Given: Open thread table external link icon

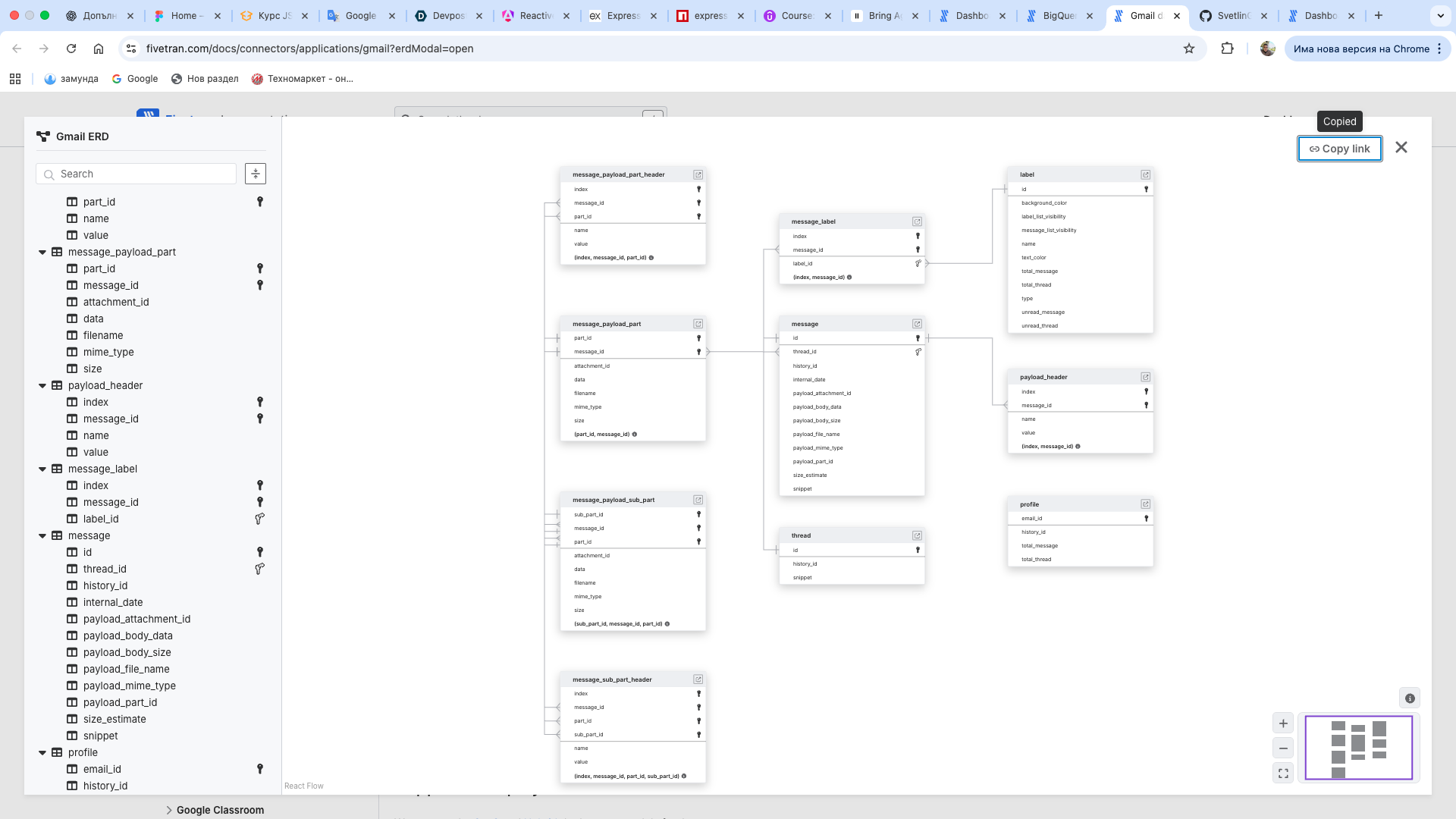Looking at the screenshot, I should click(x=917, y=535).
